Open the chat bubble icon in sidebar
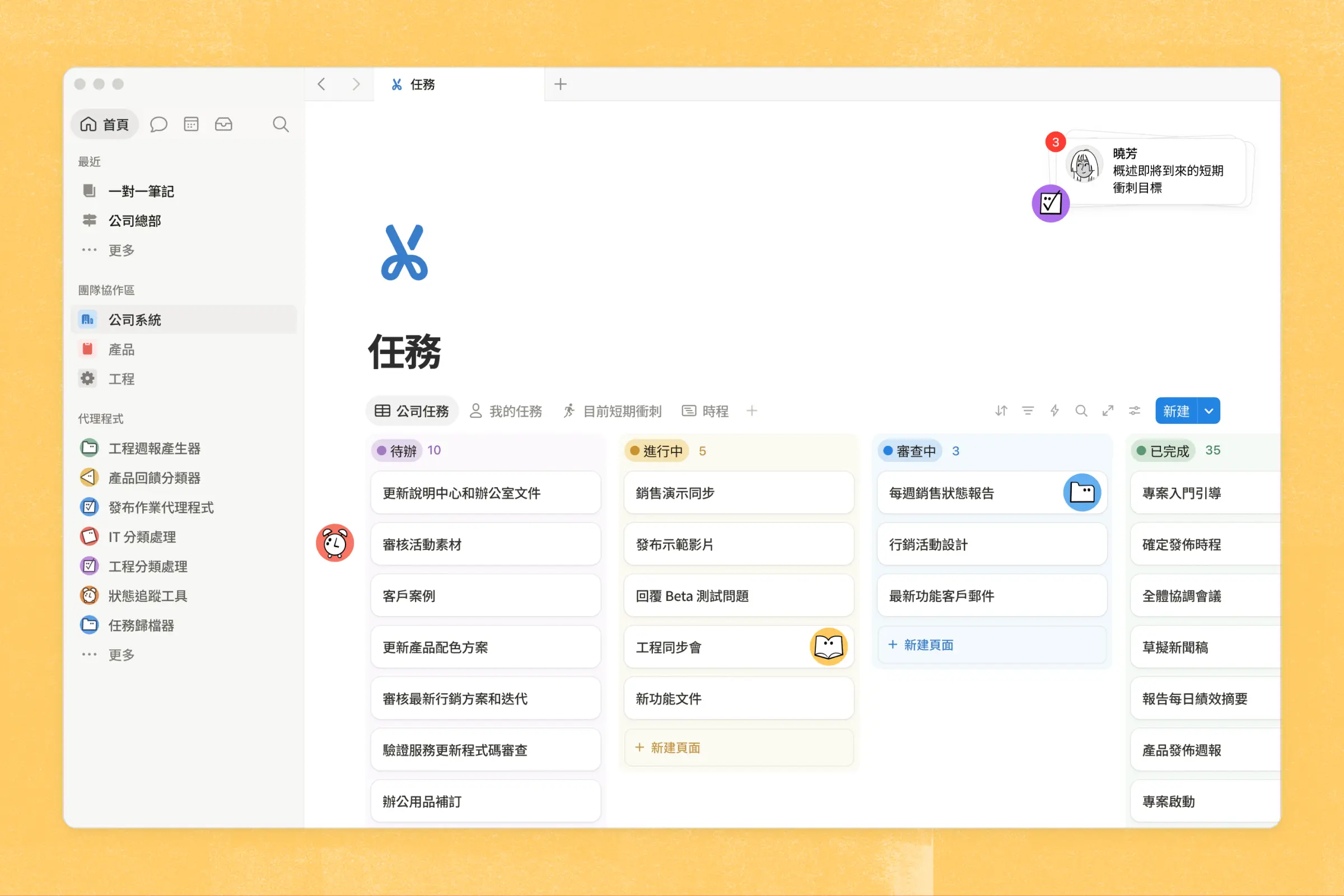The width and height of the screenshot is (1344, 896). (x=158, y=124)
